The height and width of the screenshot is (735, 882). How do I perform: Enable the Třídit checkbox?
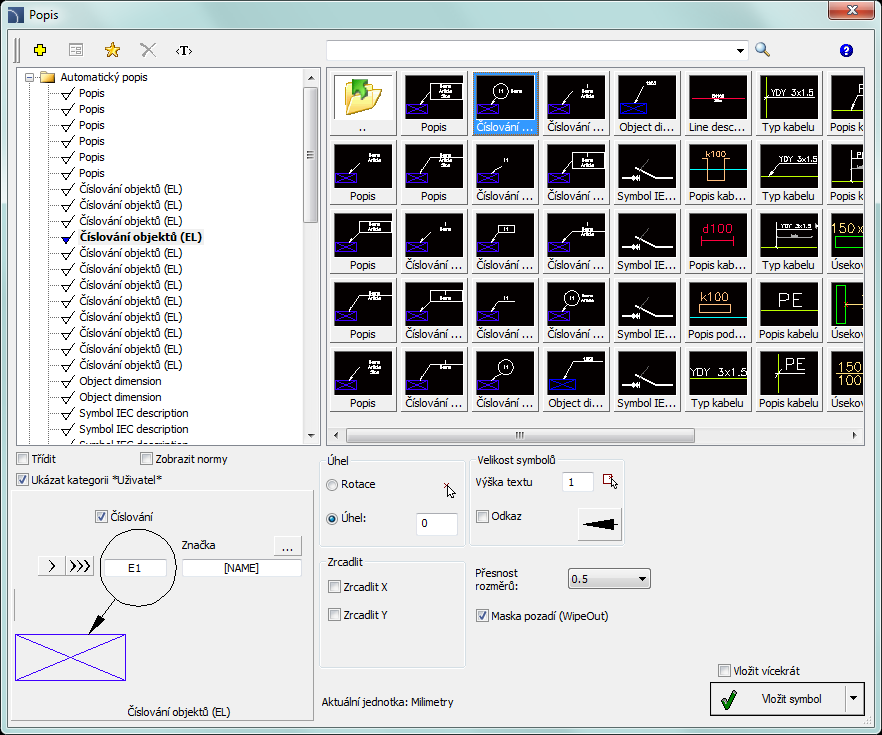[x=22, y=459]
